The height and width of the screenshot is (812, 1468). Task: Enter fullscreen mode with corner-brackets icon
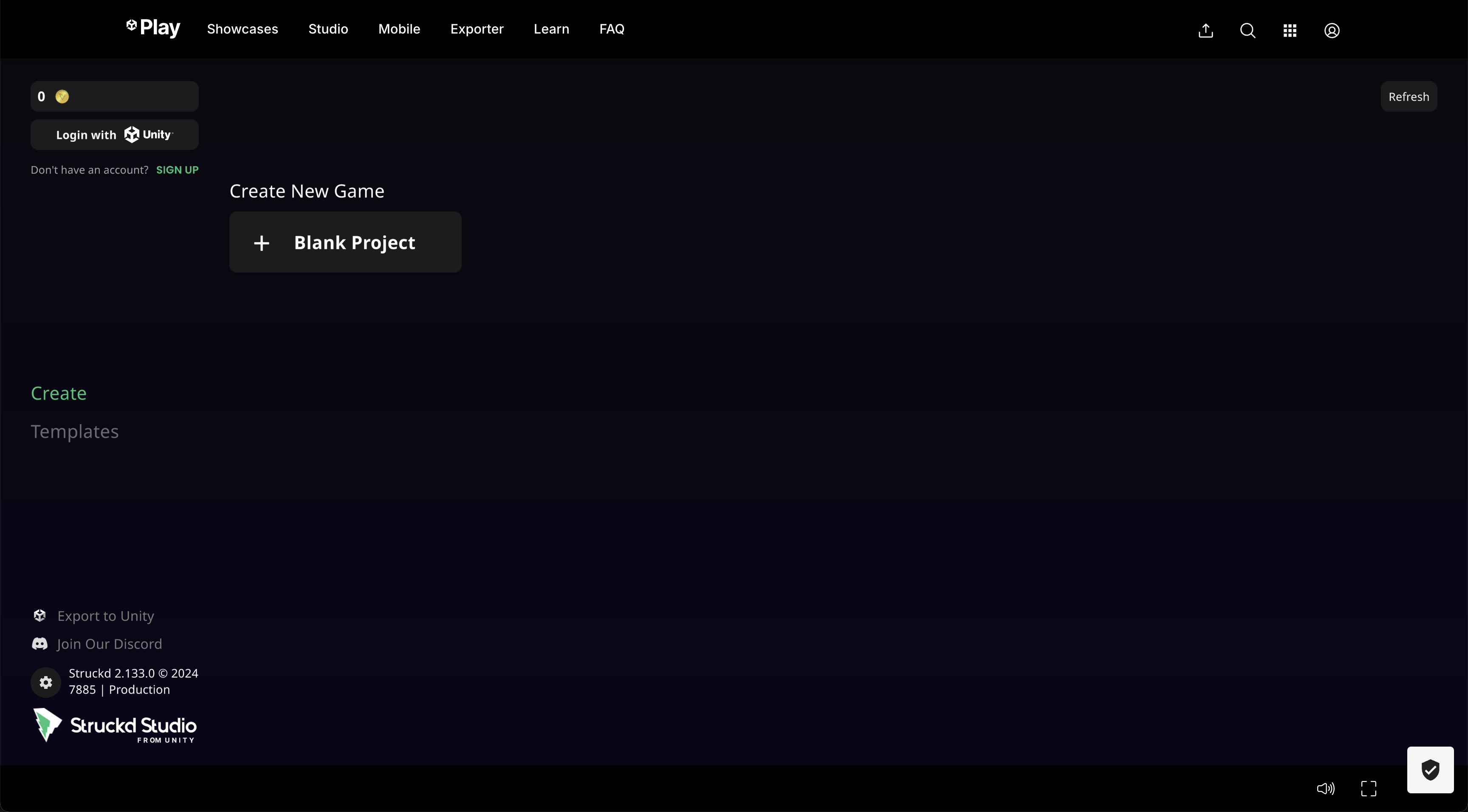1368,788
